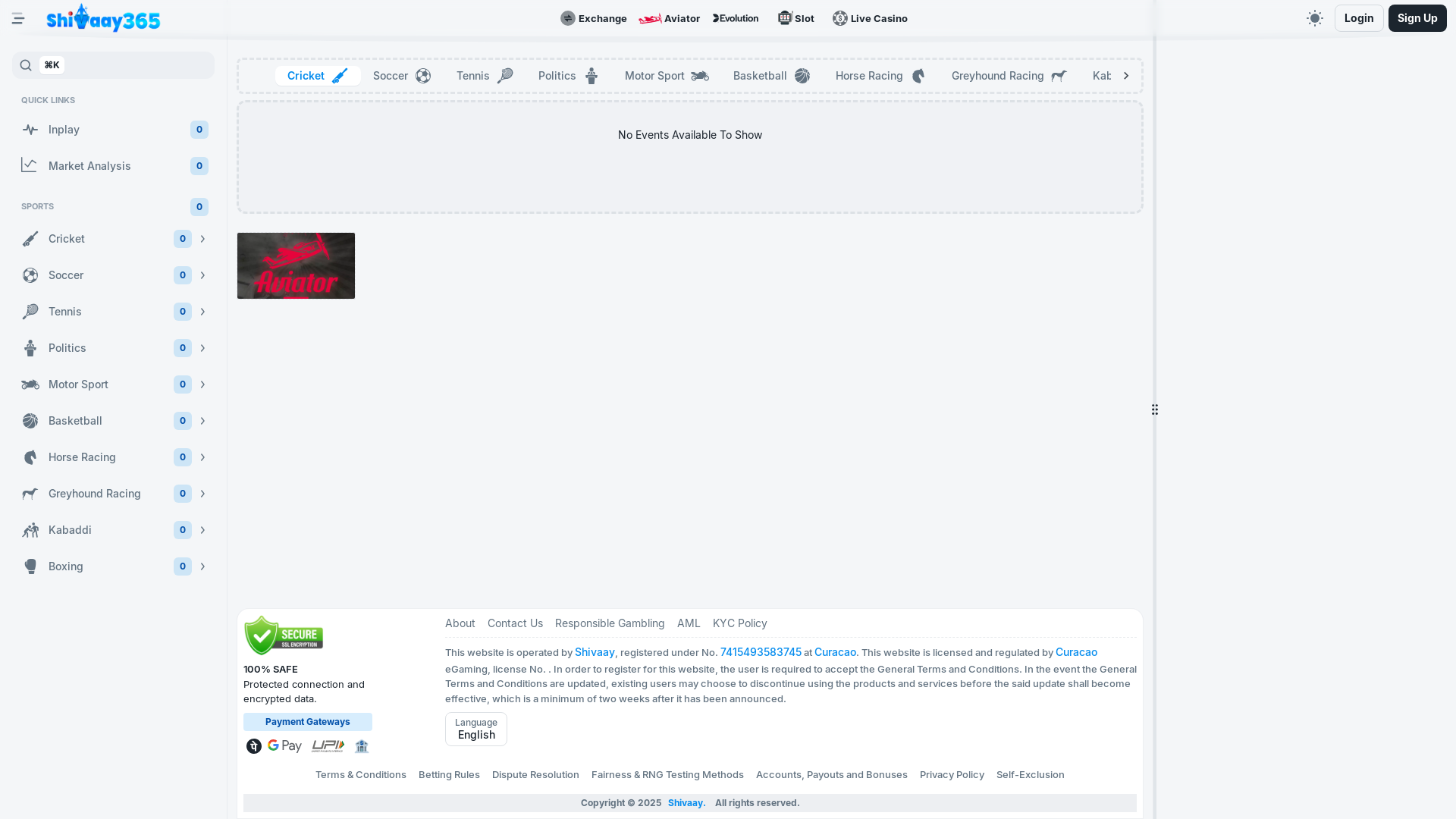Click the SSL Secure shield badge
Image resolution: width=1456 pixels, height=819 pixels.
(x=284, y=635)
